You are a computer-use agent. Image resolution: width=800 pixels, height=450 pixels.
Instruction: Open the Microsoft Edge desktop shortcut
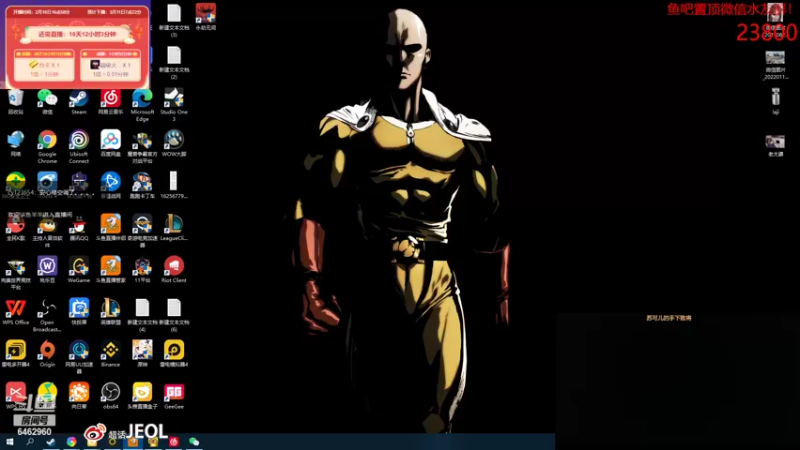(x=142, y=105)
